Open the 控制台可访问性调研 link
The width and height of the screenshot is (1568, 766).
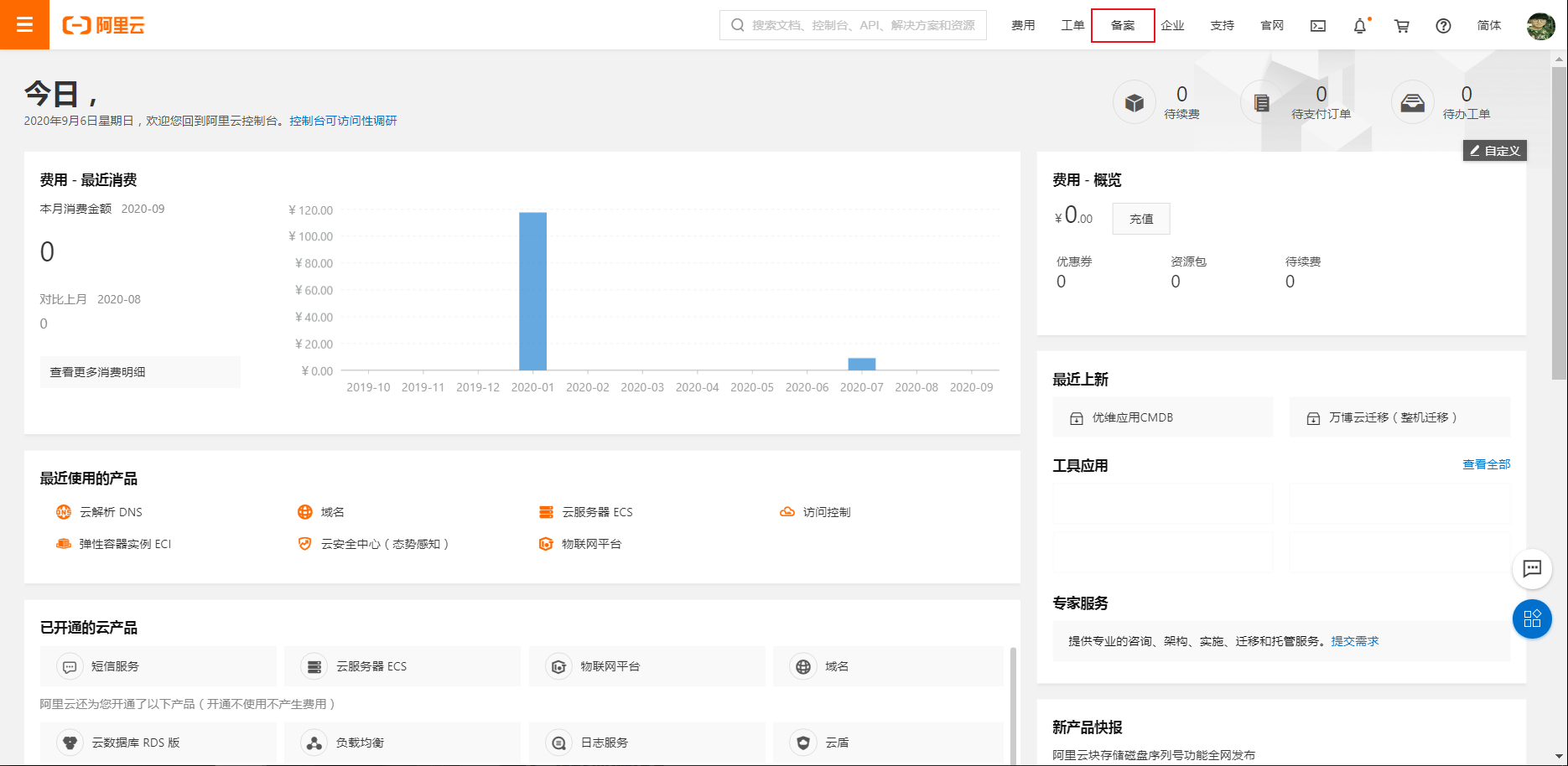[343, 121]
